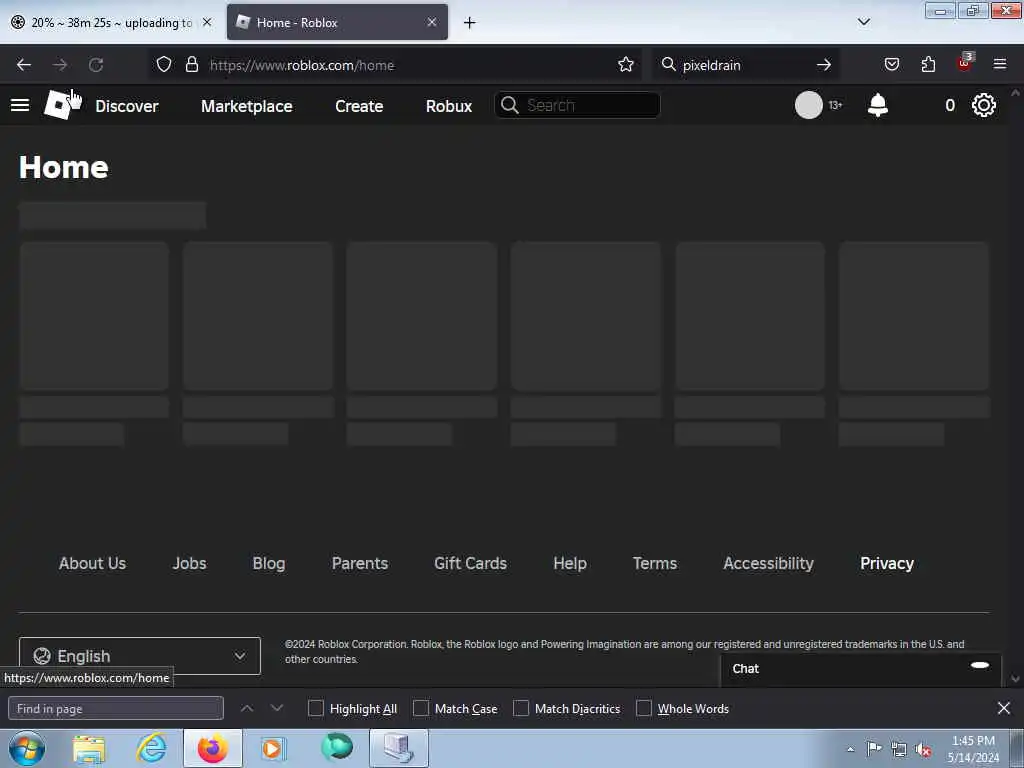Close the uploading tab

tap(207, 22)
